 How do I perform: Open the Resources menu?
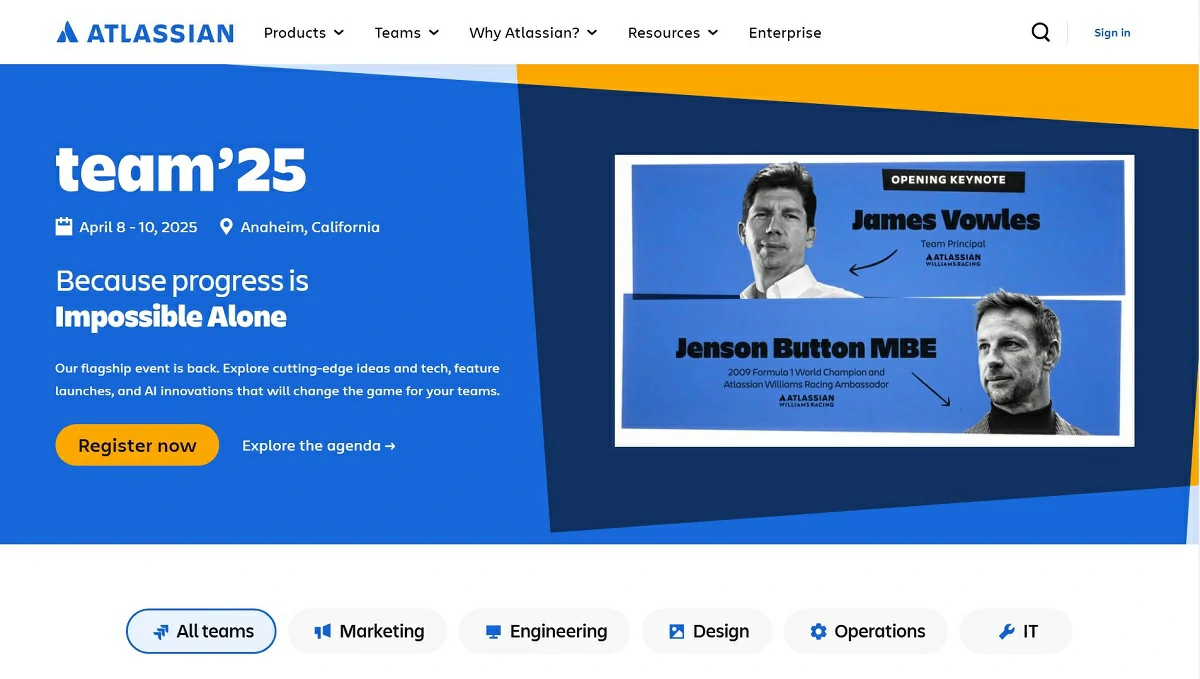(x=673, y=33)
